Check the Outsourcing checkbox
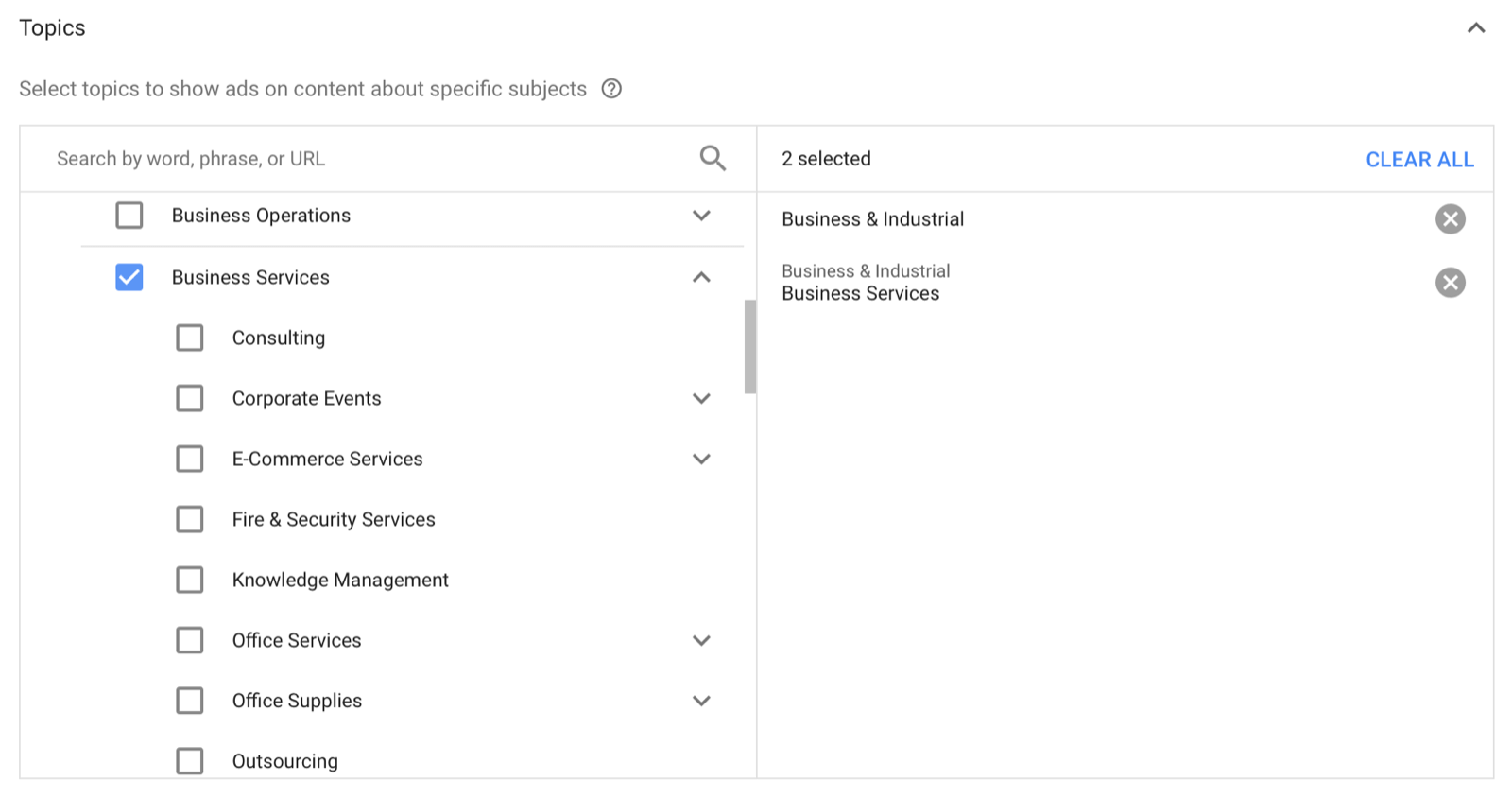The image size is (1512, 798). 190,760
